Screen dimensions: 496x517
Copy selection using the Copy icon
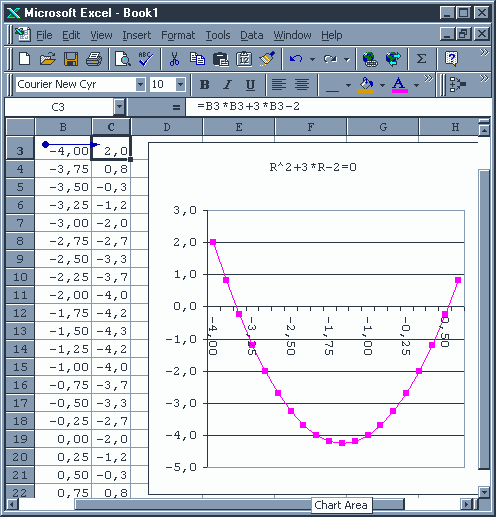[x=197, y=59]
